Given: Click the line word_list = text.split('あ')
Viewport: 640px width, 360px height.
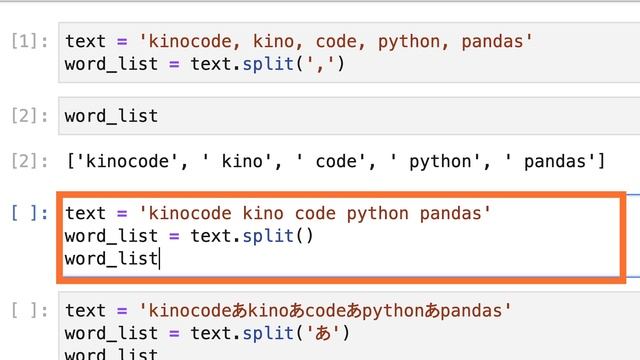Looking at the screenshot, I should (207, 333).
